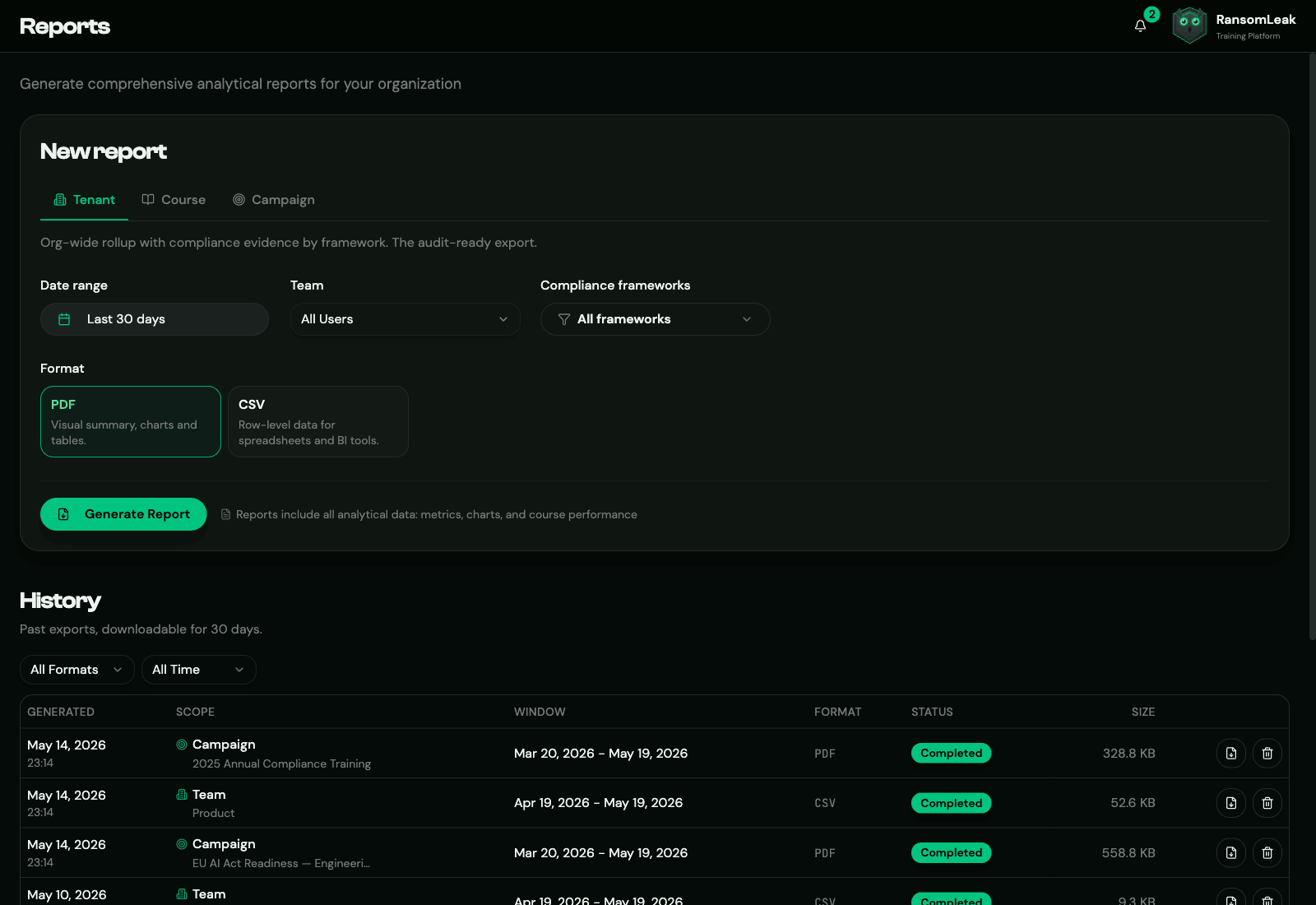Viewport: 1316px width, 905px height.
Task: Click 'Apr 19, 2026 – May 19, 2026' in Product row
Action: [598, 803]
